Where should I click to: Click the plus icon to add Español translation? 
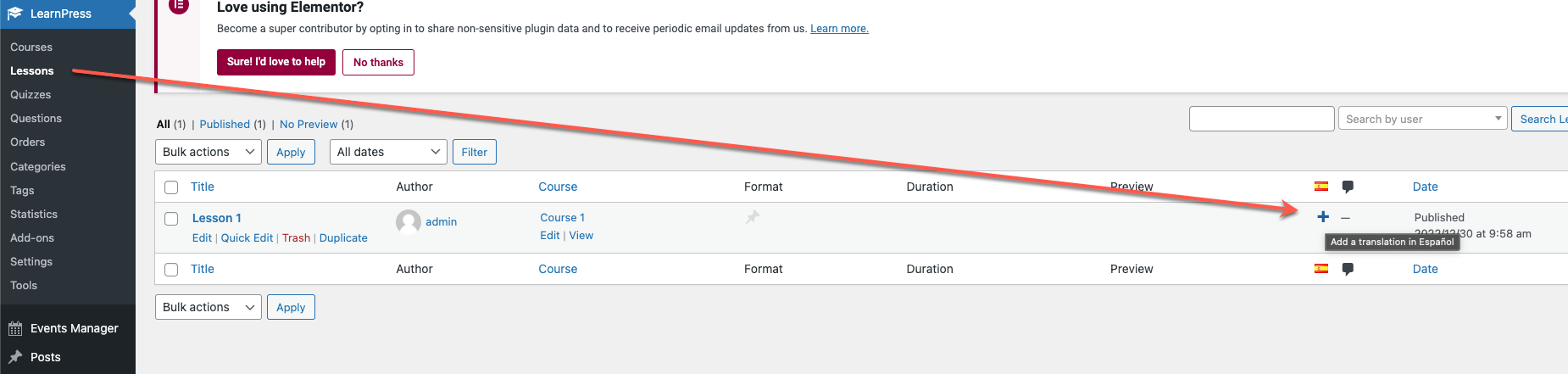click(x=1322, y=217)
